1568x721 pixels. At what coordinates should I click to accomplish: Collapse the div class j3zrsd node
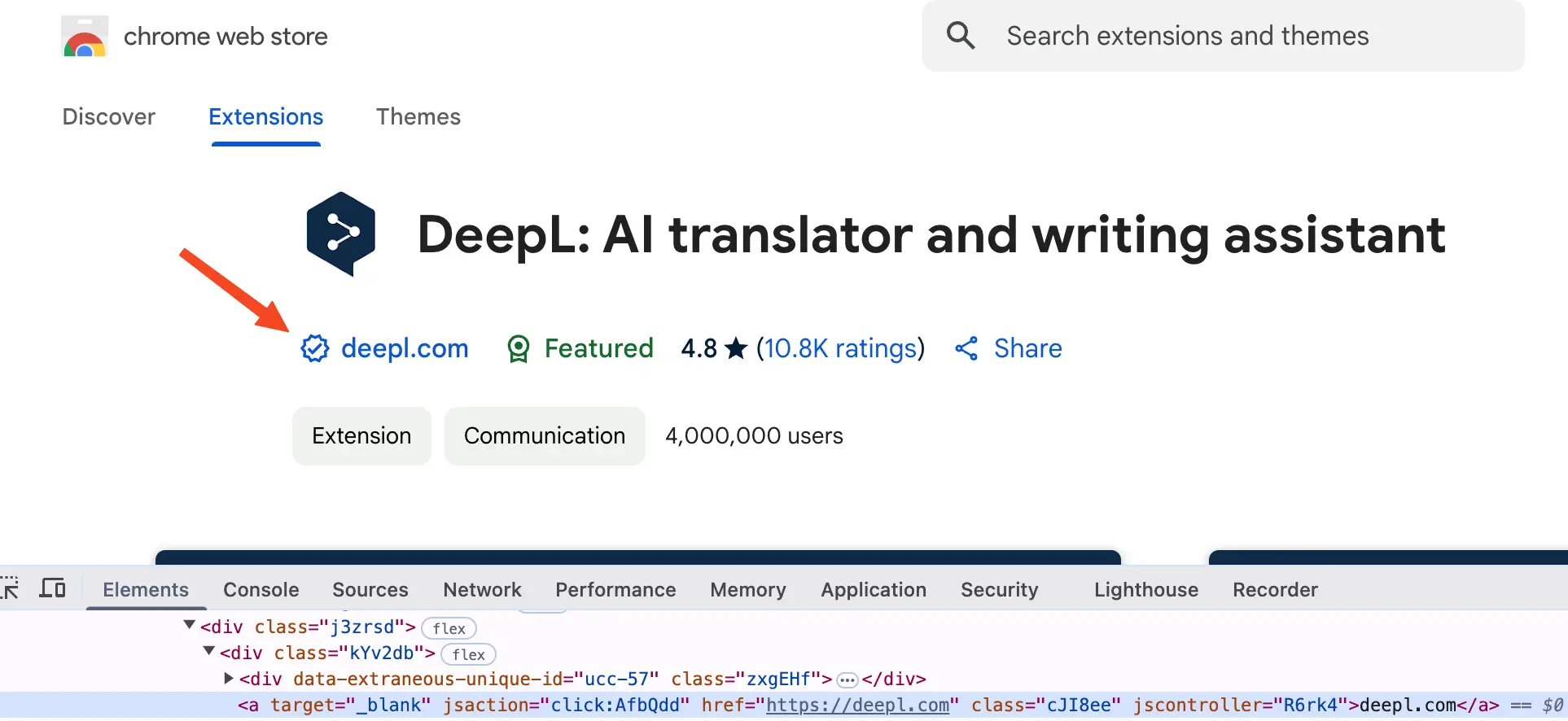[x=190, y=625]
